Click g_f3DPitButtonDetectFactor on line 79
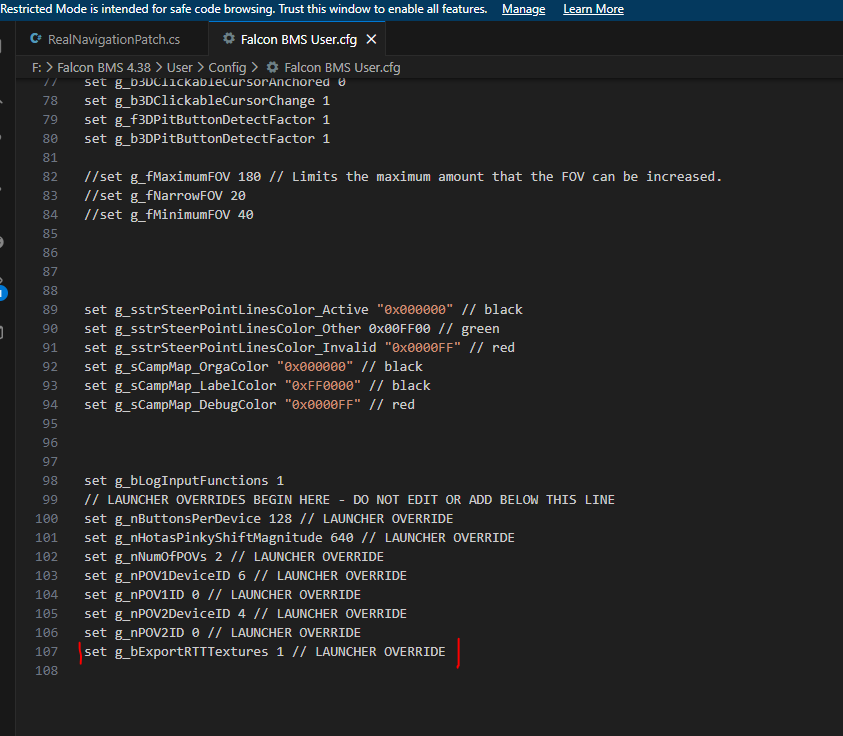The width and height of the screenshot is (843, 736). pos(215,120)
